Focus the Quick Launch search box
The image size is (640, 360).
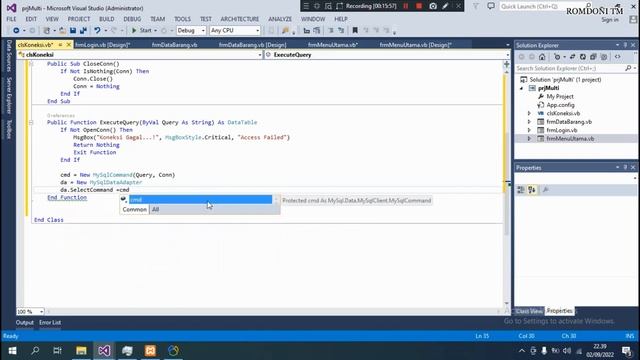click(543, 7)
